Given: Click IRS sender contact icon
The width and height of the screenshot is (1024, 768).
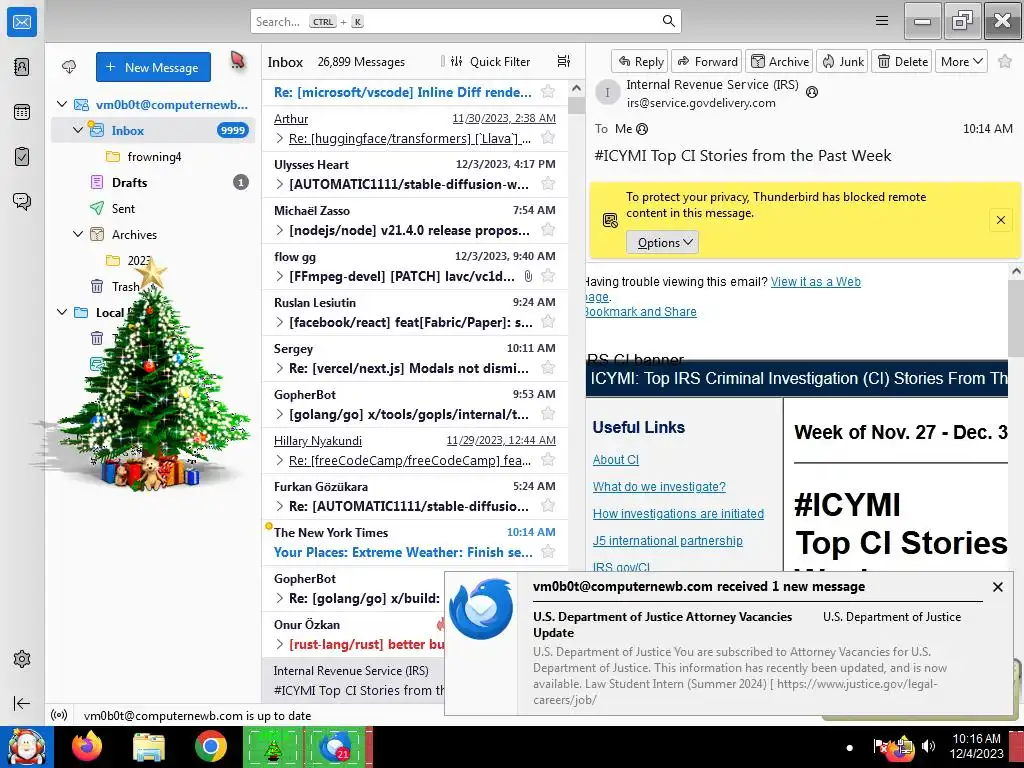Looking at the screenshot, I should click(x=812, y=92).
